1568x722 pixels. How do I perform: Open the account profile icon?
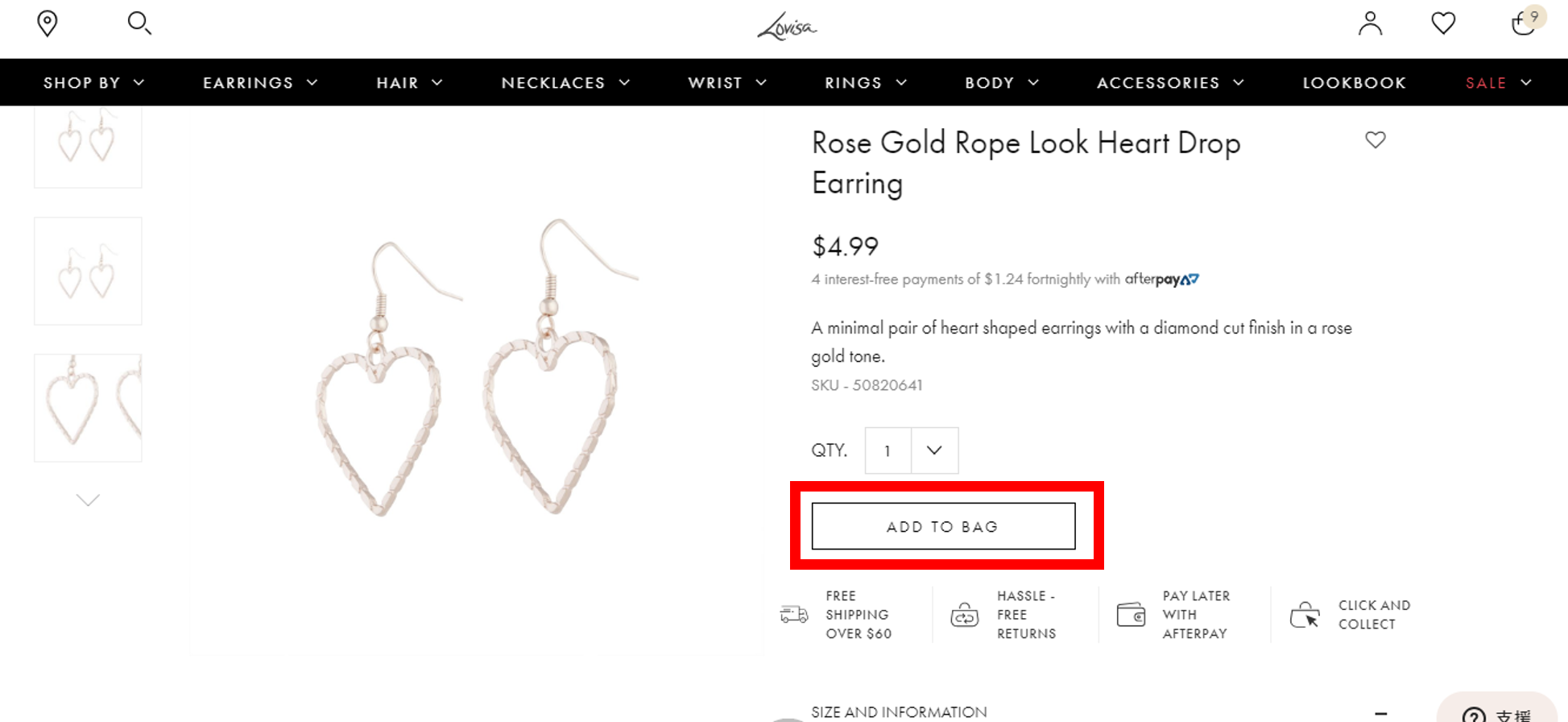coord(1370,23)
